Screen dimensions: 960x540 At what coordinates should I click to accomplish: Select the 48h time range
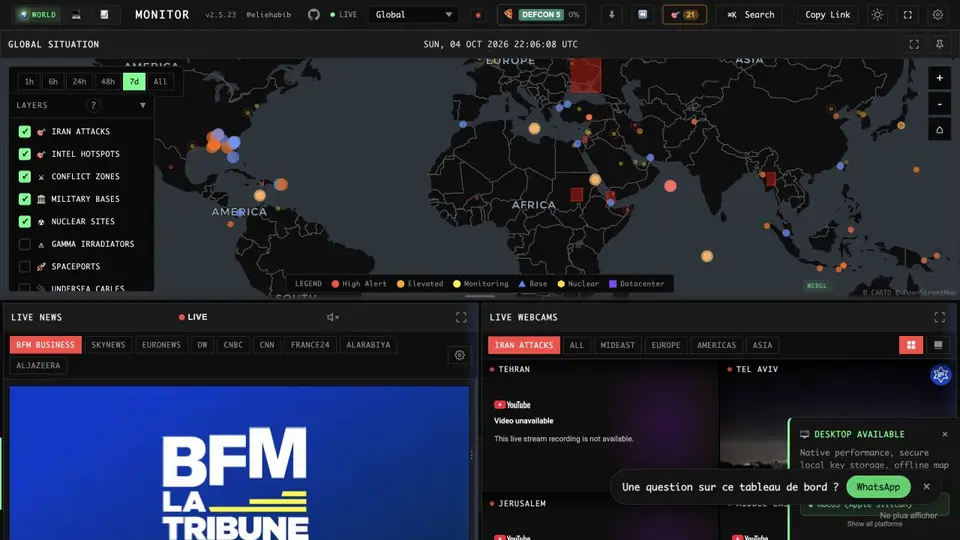tap(108, 81)
